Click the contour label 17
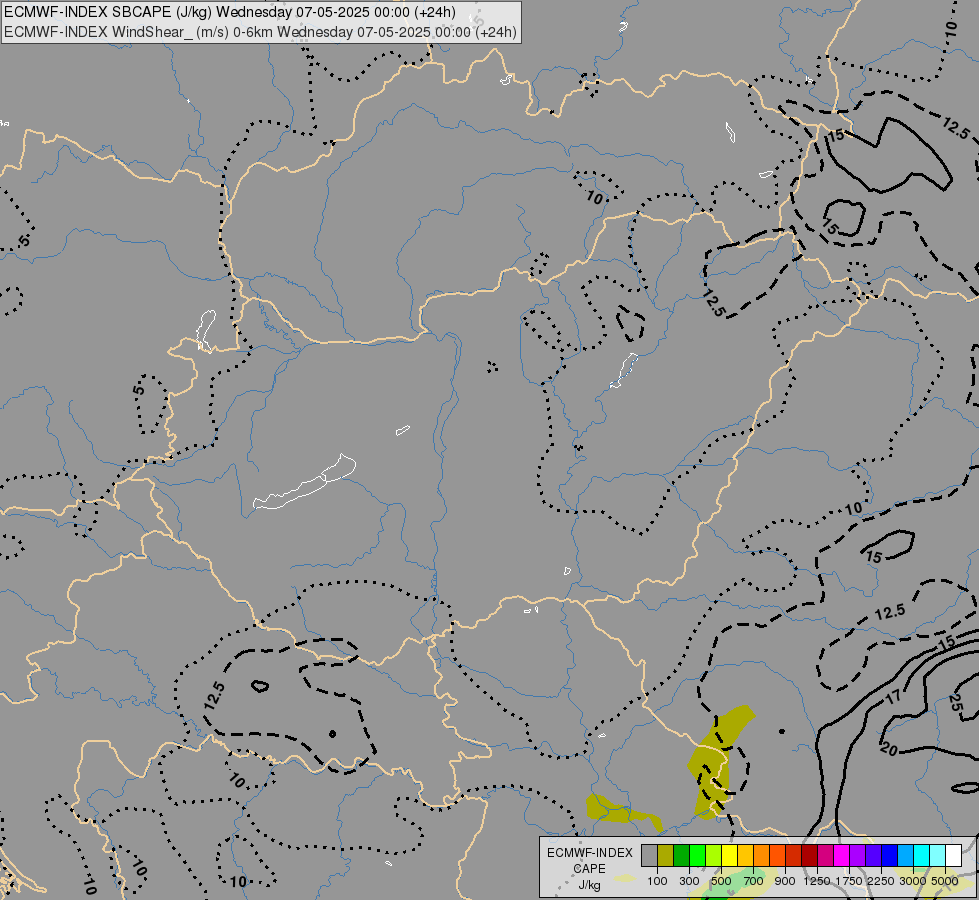This screenshot has width=979, height=900. [893, 696]
